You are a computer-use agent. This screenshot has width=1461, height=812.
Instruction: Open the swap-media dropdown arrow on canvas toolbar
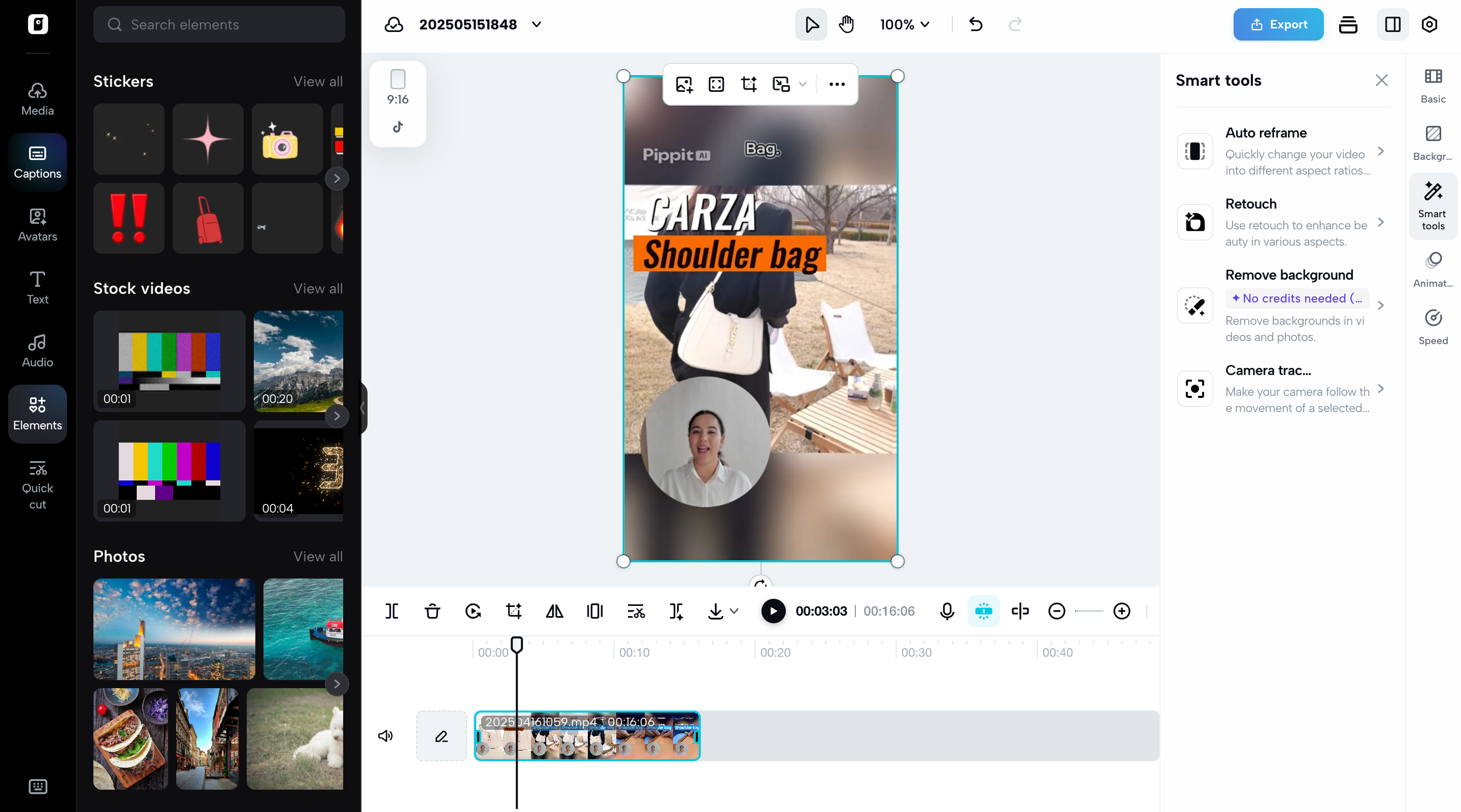803,84
